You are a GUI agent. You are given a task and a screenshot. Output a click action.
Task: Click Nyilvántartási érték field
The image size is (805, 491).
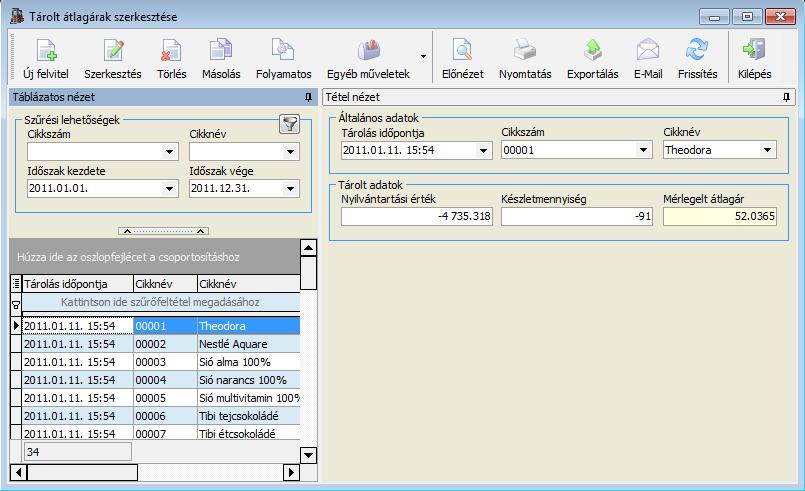tap(417, 216)
